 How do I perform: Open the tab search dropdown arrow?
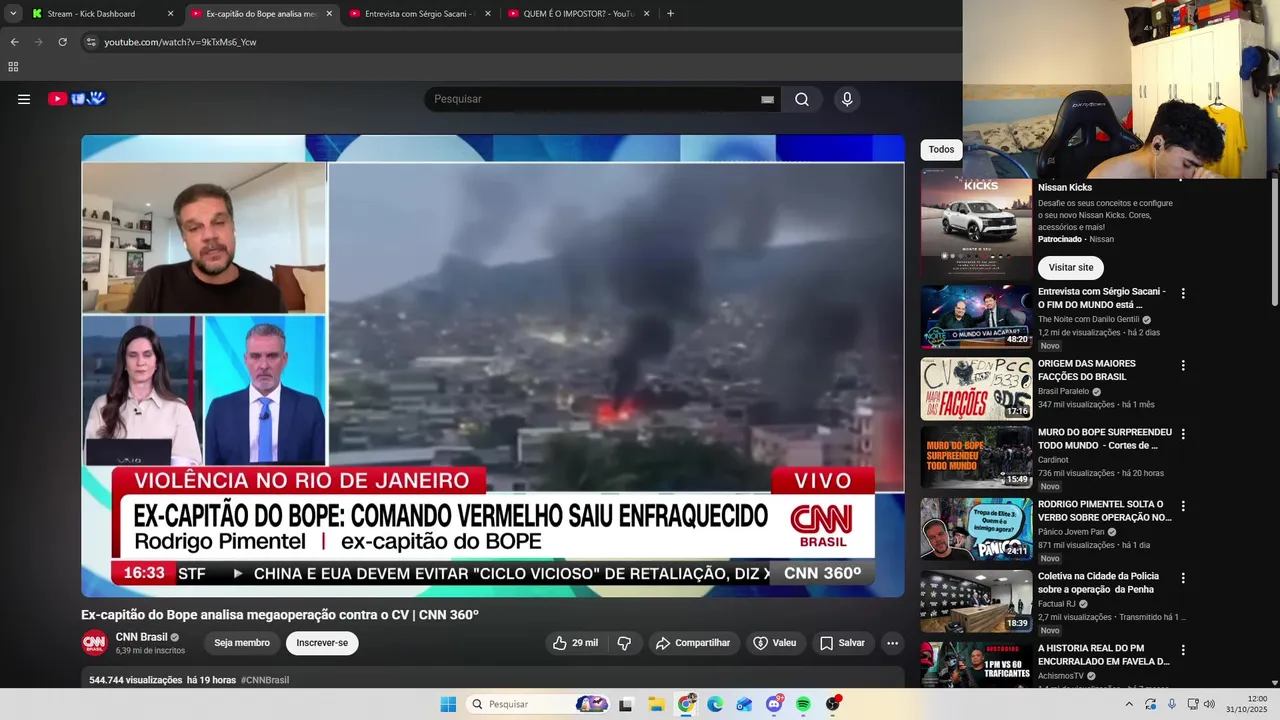coord(13,14)
